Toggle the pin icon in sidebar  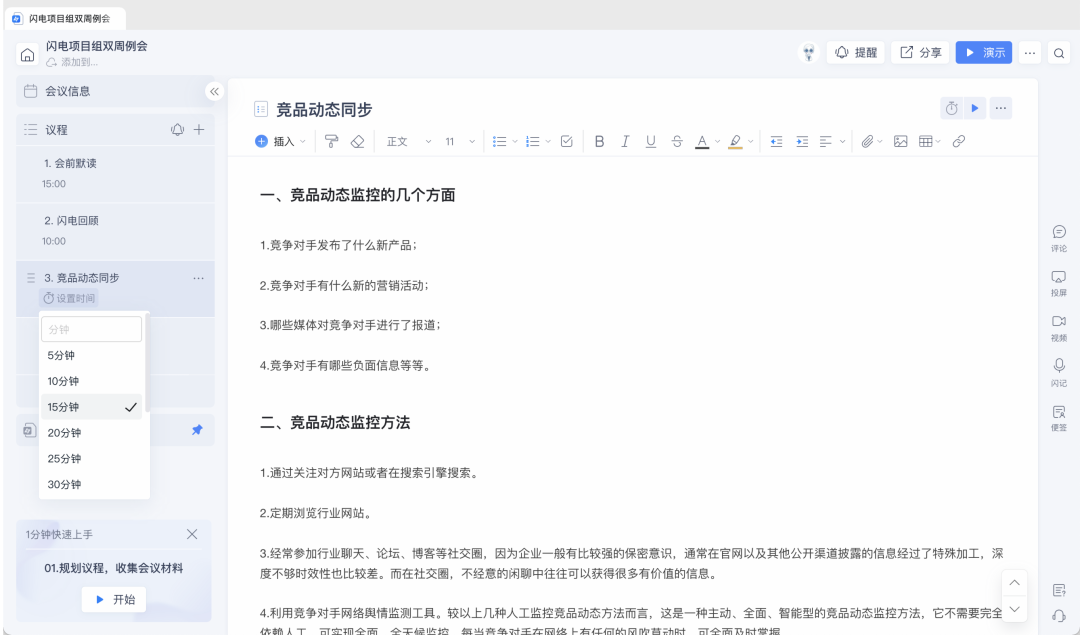[197, 430]
